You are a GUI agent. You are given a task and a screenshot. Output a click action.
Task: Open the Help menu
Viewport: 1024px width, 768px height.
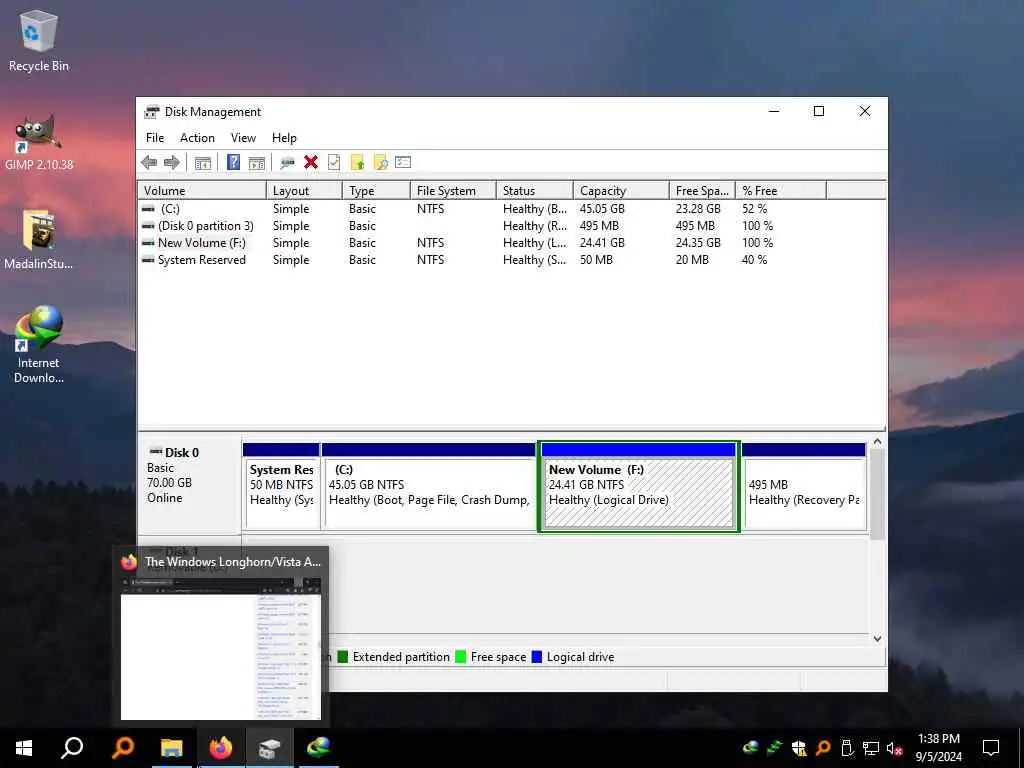pyautogui.click(x=284, y=138)
